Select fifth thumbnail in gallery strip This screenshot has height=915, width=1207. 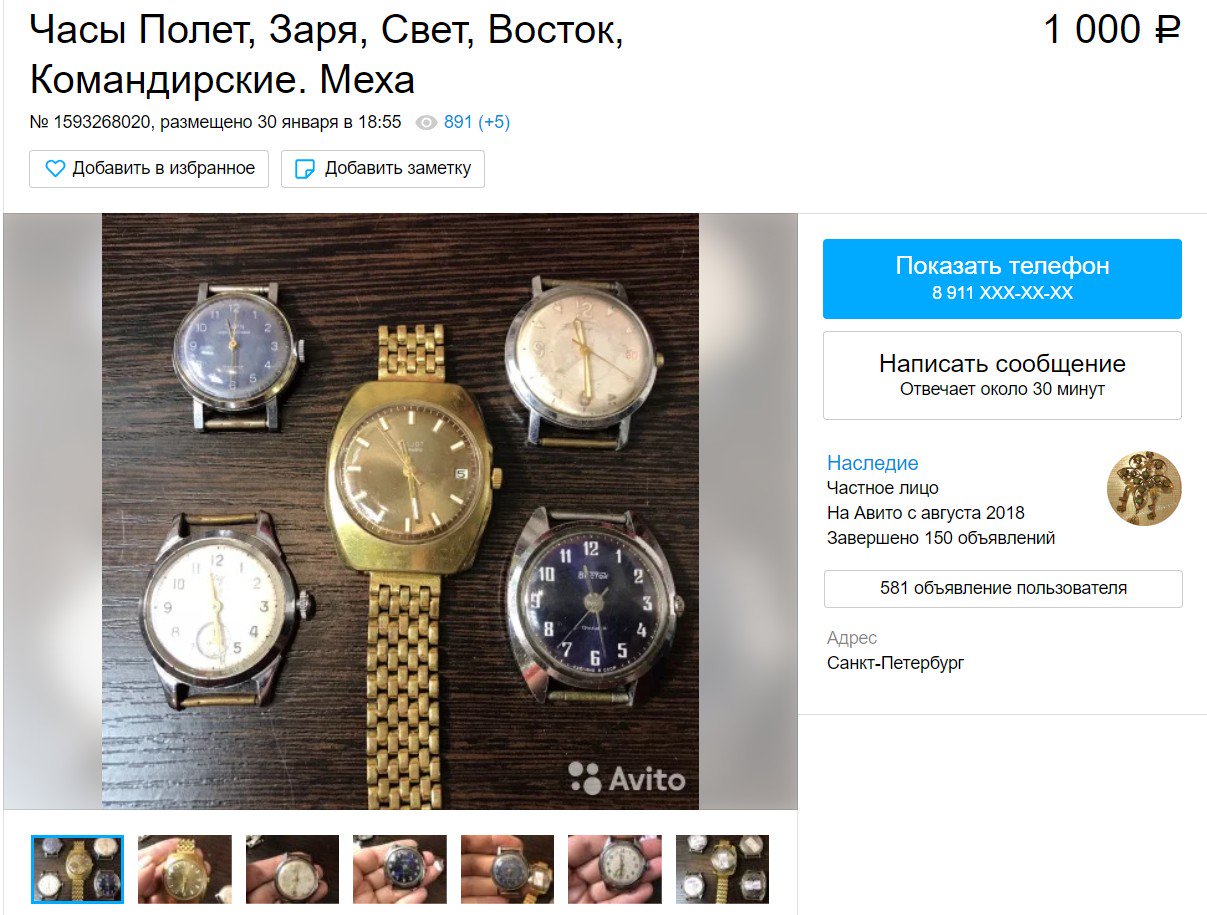507,869
